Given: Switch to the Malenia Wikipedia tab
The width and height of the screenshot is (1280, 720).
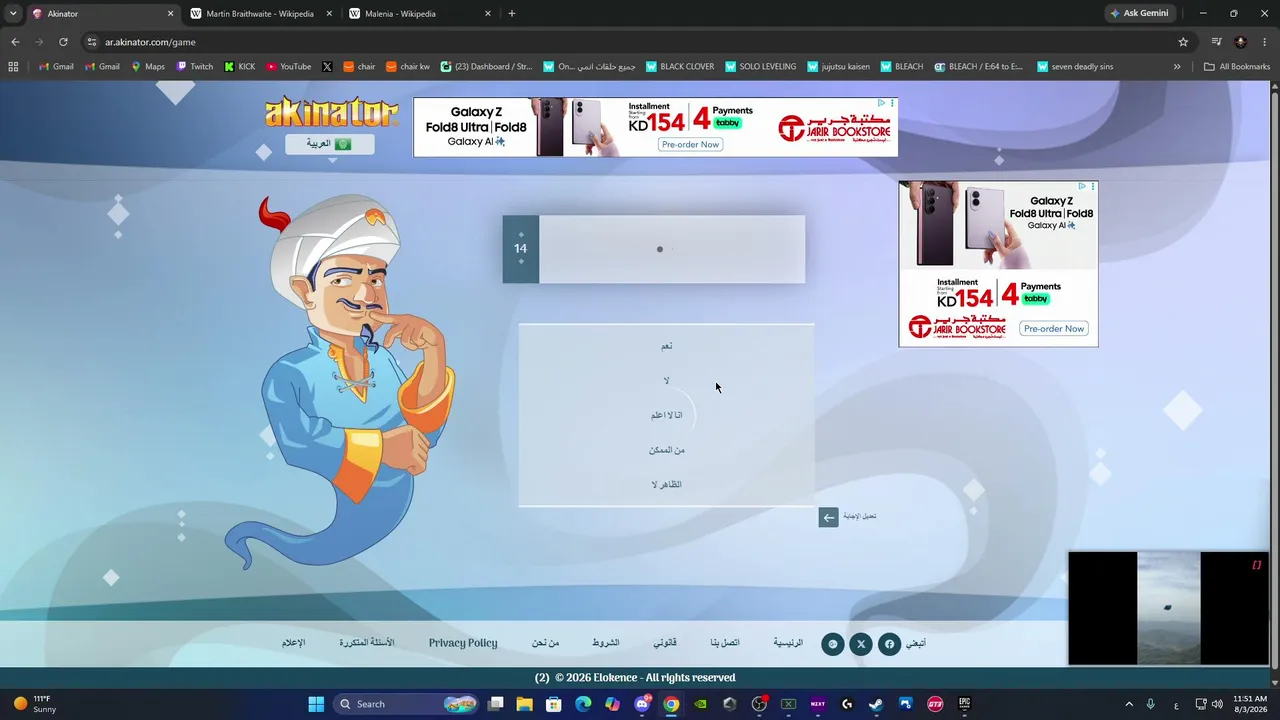Looking at the screenshot, I should click(420, 14).
